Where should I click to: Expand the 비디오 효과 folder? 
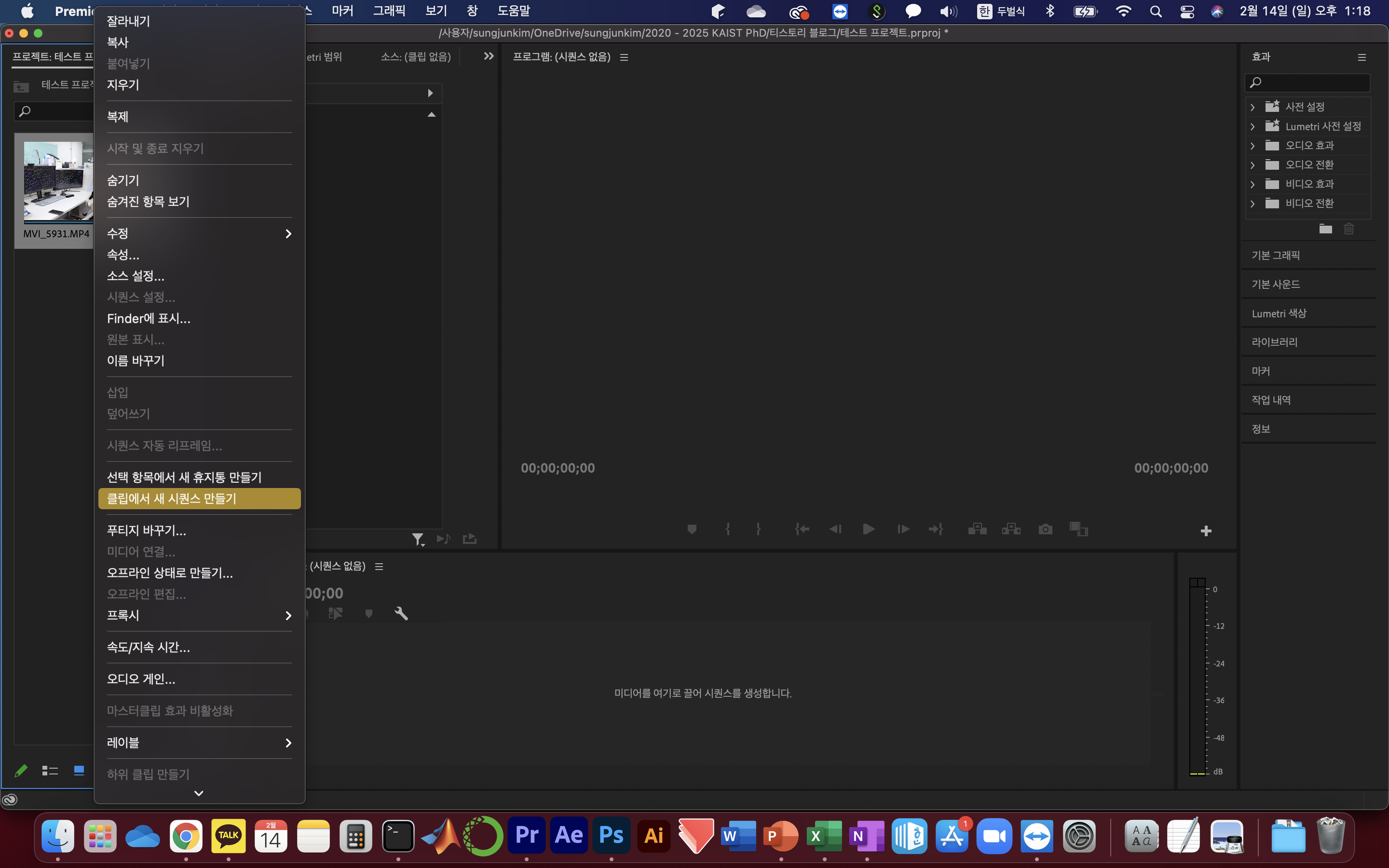[x=1253, y=184]
